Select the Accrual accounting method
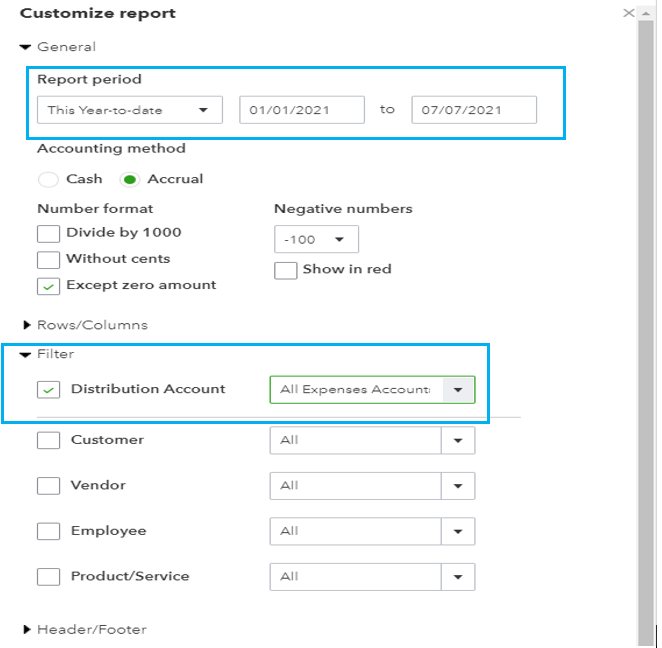This screenshot has width=662, height=648. 129,180
